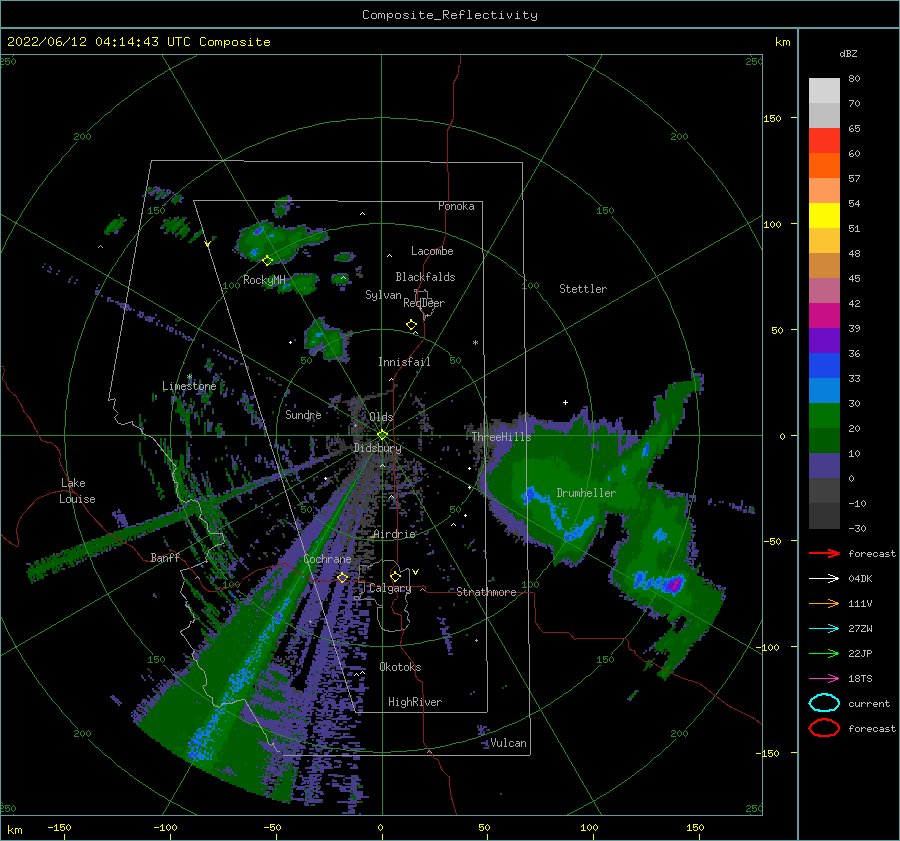Click yellow v marker northwest of RockyMH

207,244
